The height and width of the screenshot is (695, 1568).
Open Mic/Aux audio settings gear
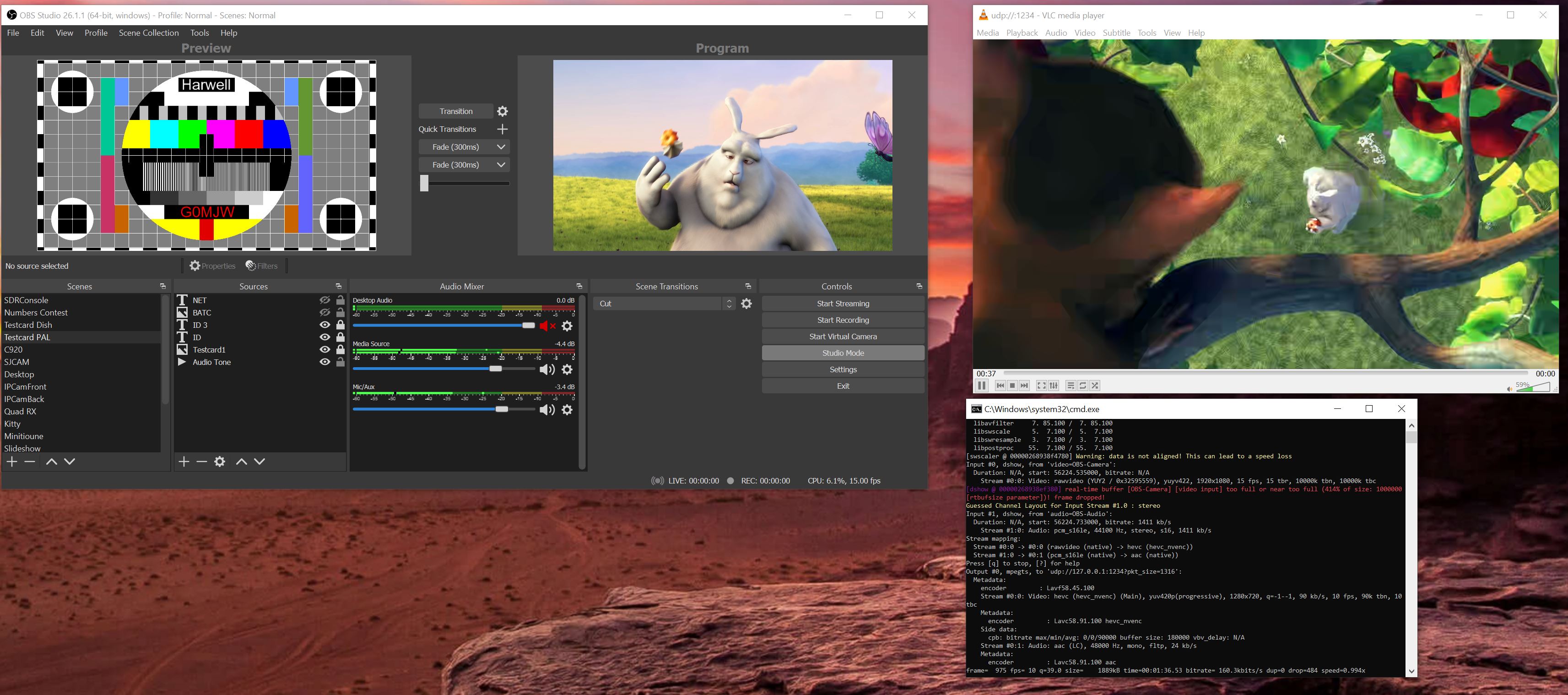tap(567, 410)
